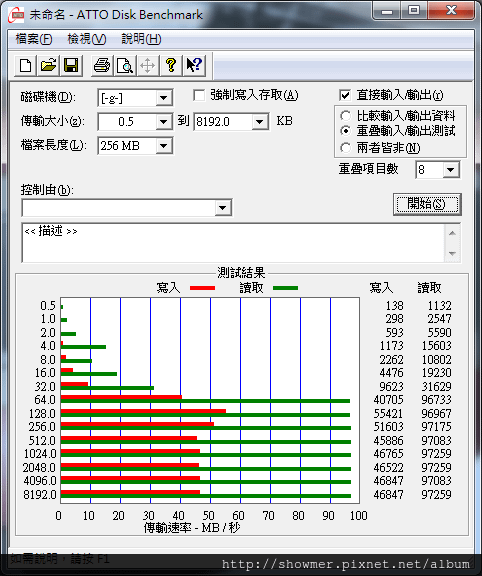
Task: Click the description box scroll down arrow
Action: pyautogui.click(x=452, y=253)
